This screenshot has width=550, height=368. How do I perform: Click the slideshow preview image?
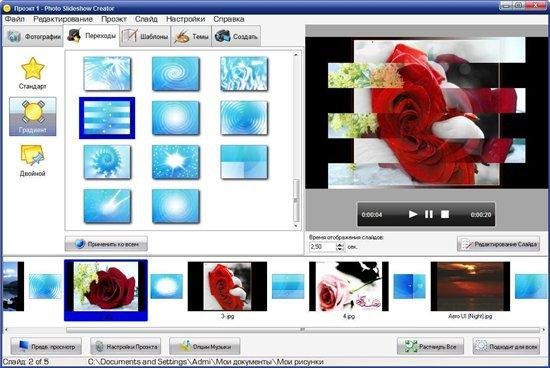click(x=427, y=113)
